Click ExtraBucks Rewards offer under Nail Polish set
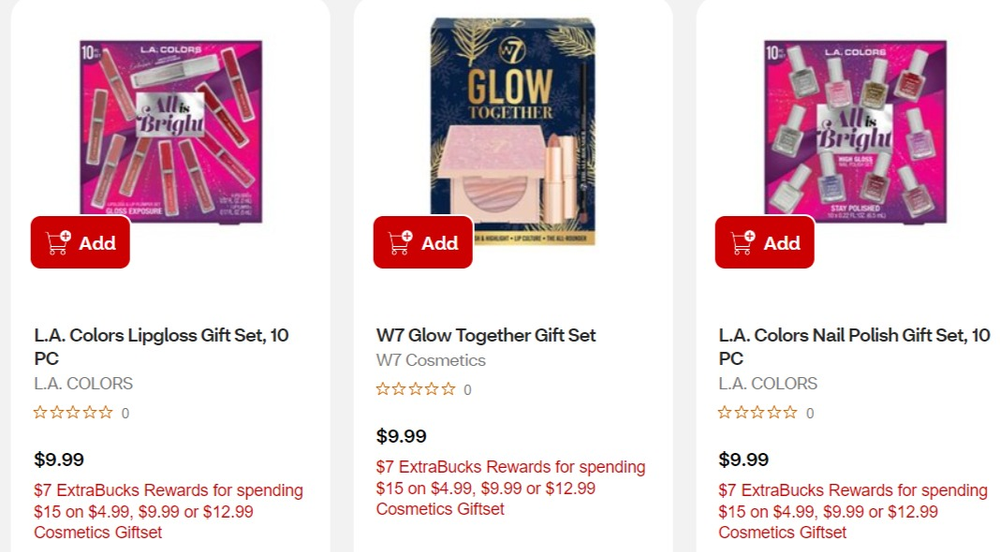 (x=853, y=511)
